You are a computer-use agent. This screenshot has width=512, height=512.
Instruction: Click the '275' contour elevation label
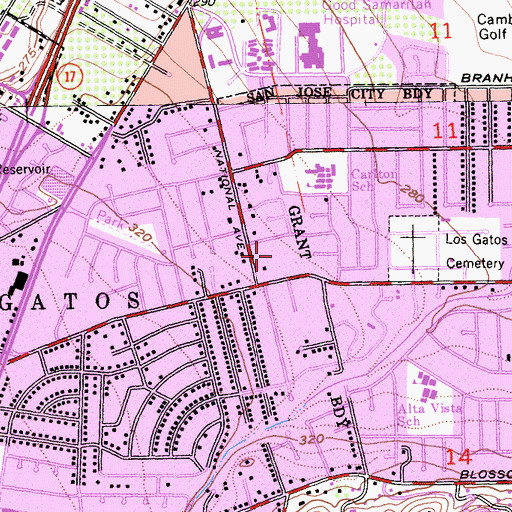(x=28, y=59)
